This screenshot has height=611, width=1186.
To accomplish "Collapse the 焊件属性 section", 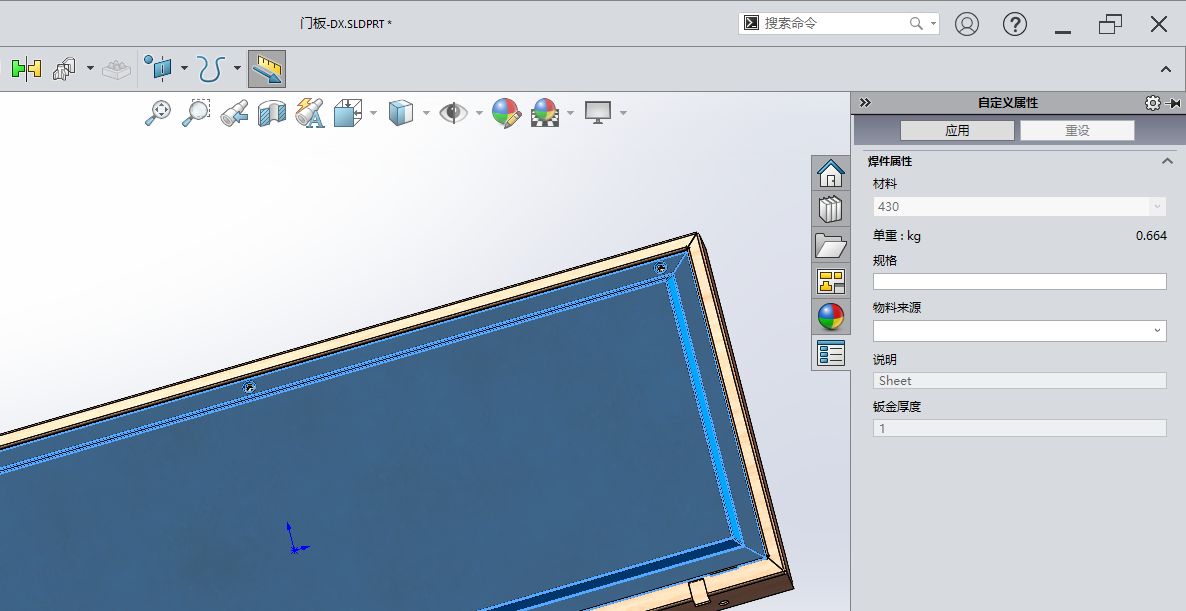I will 1167,161.
